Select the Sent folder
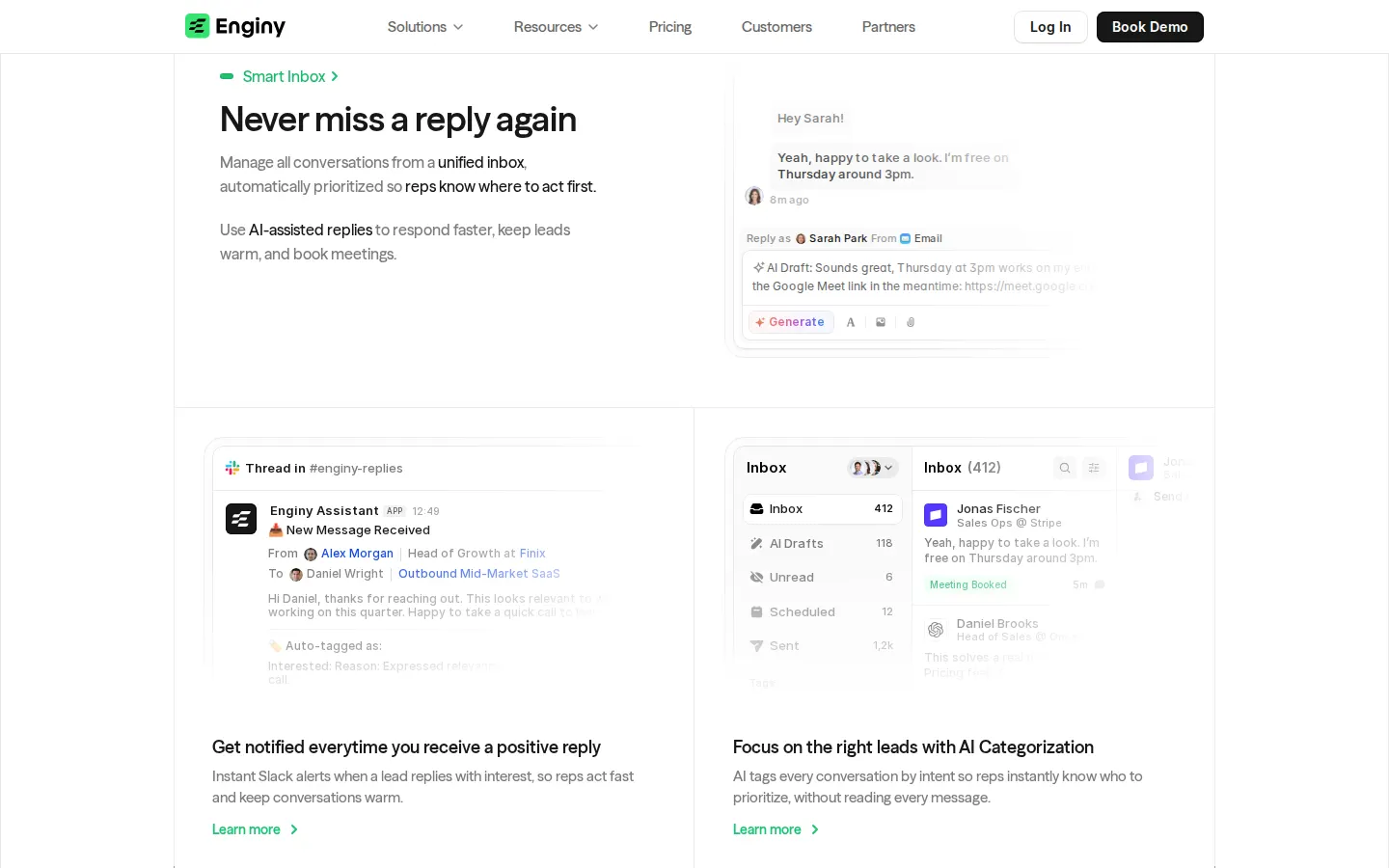This screenshot has width=1389, height=868. [822, 646]
